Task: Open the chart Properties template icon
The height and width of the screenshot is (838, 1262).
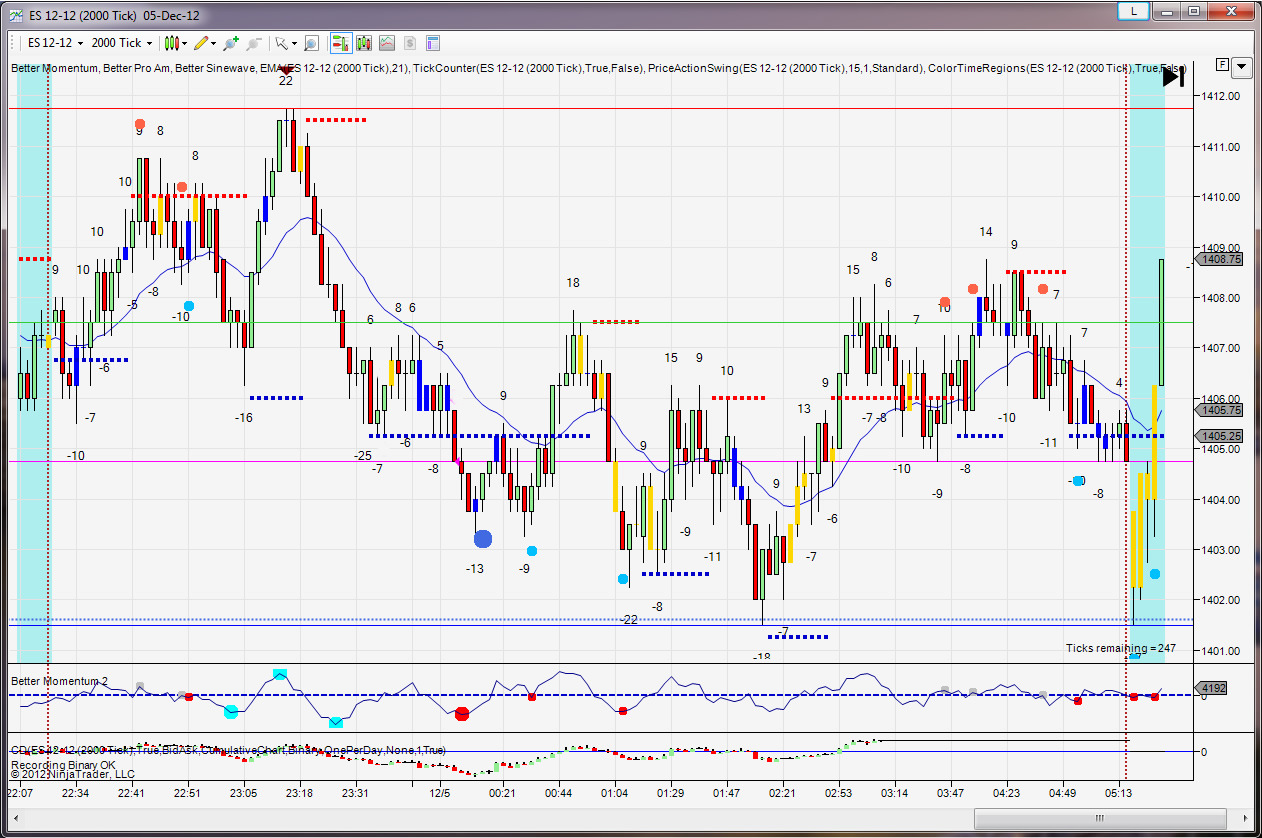Action: click(433, 43)
